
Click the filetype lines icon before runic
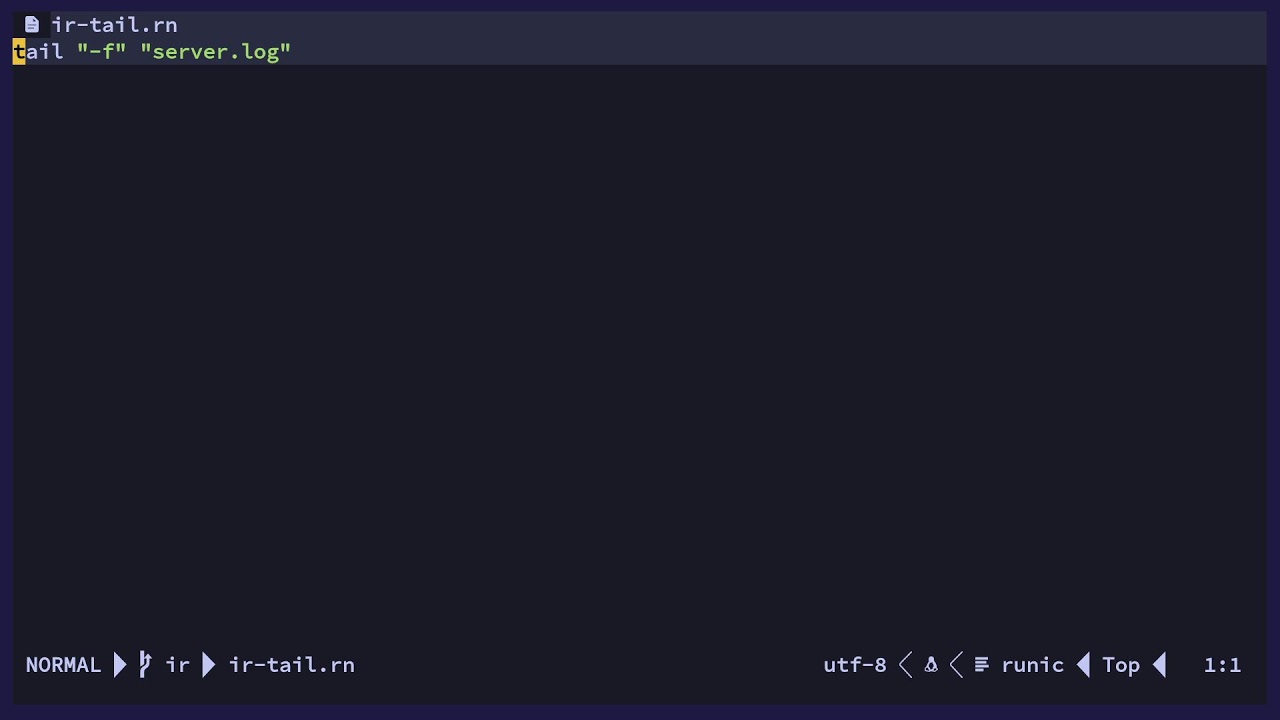[x=982, y=665]
